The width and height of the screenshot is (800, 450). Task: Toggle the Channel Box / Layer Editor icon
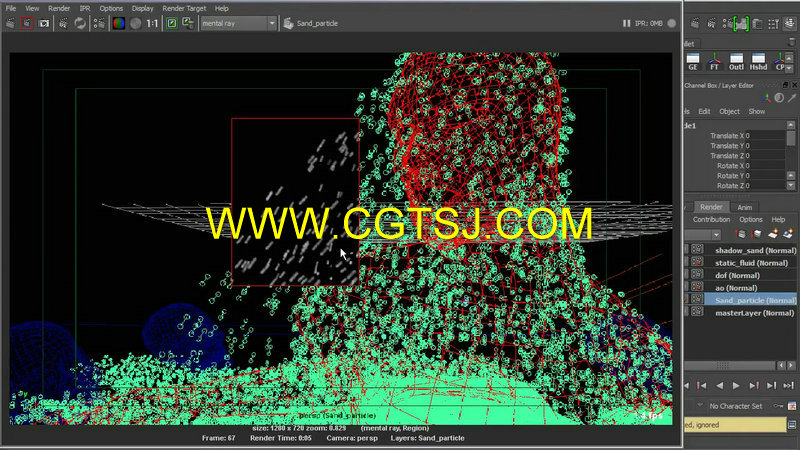(790, 23)
